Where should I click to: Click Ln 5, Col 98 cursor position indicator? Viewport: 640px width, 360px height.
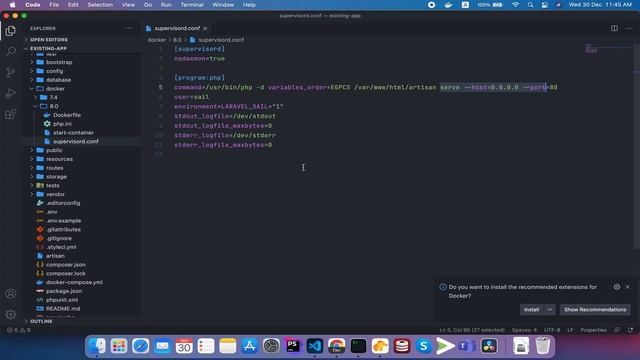click(472, 330)
